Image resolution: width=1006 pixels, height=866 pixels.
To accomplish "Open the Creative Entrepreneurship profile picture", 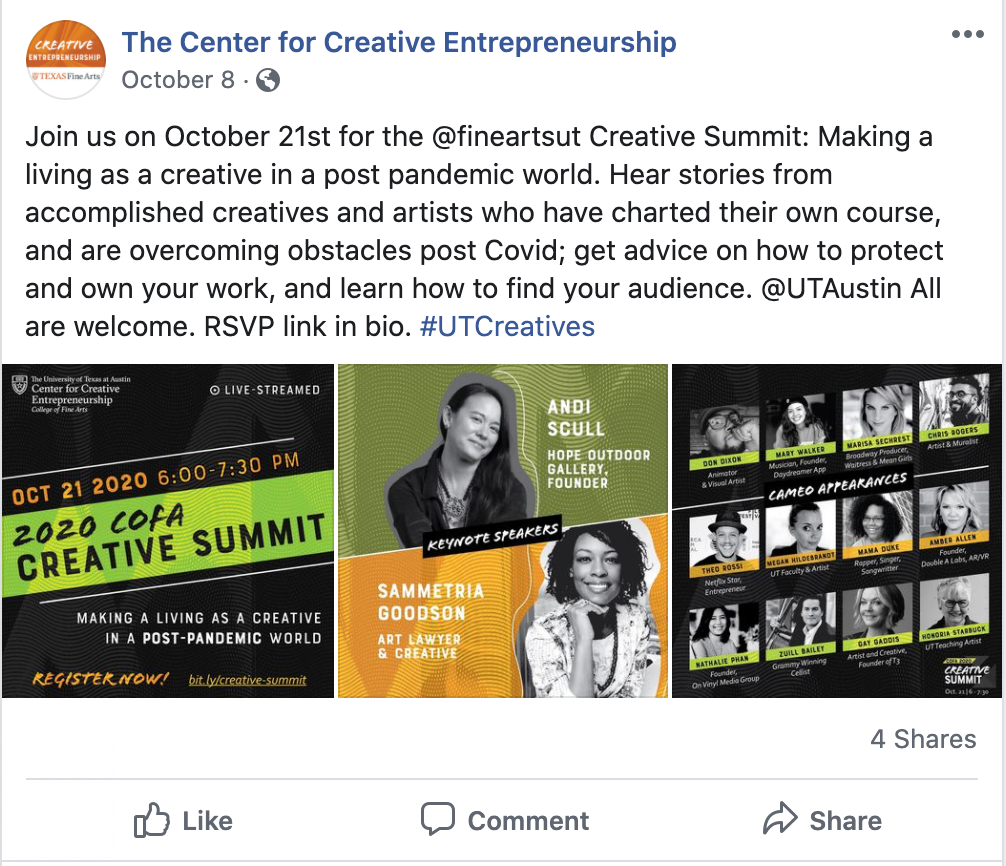I will pos(65,60).
